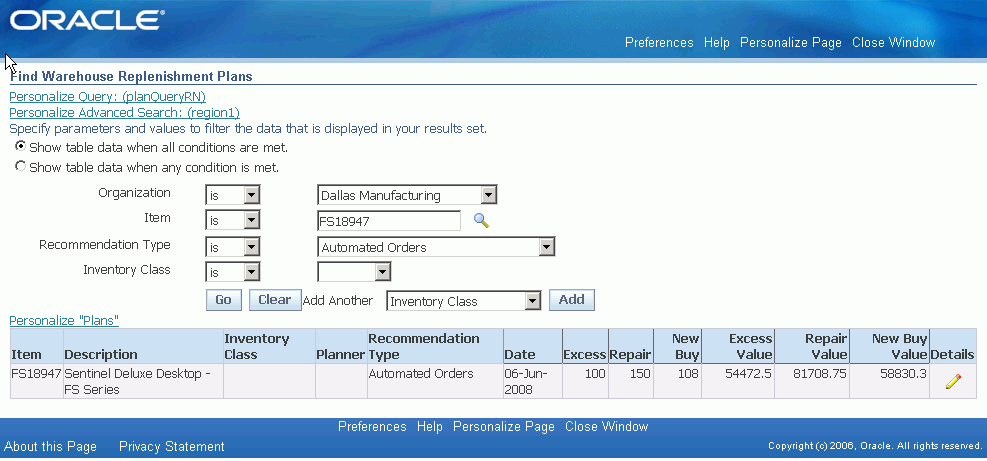Open the empty Inventory Class value dropdown

coord(354,272)
